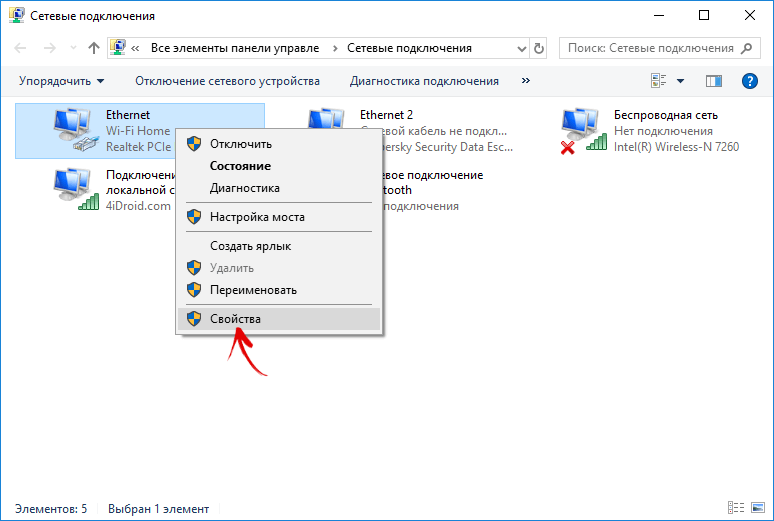Close the Сетевые подключения window

point(749,15)
